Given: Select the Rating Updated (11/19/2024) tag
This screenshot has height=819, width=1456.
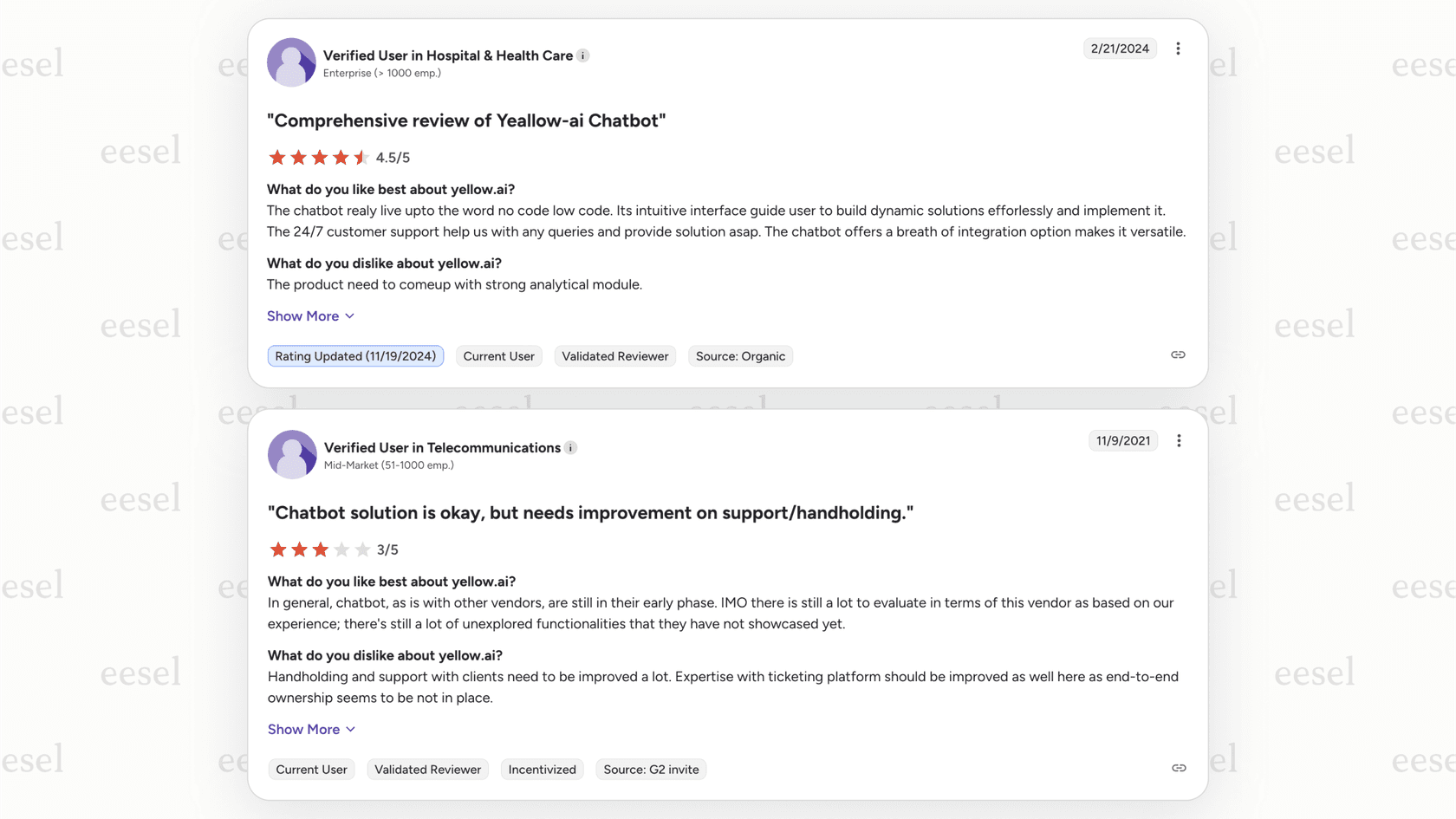Looking at the screenshot, I should coord(355,355).
